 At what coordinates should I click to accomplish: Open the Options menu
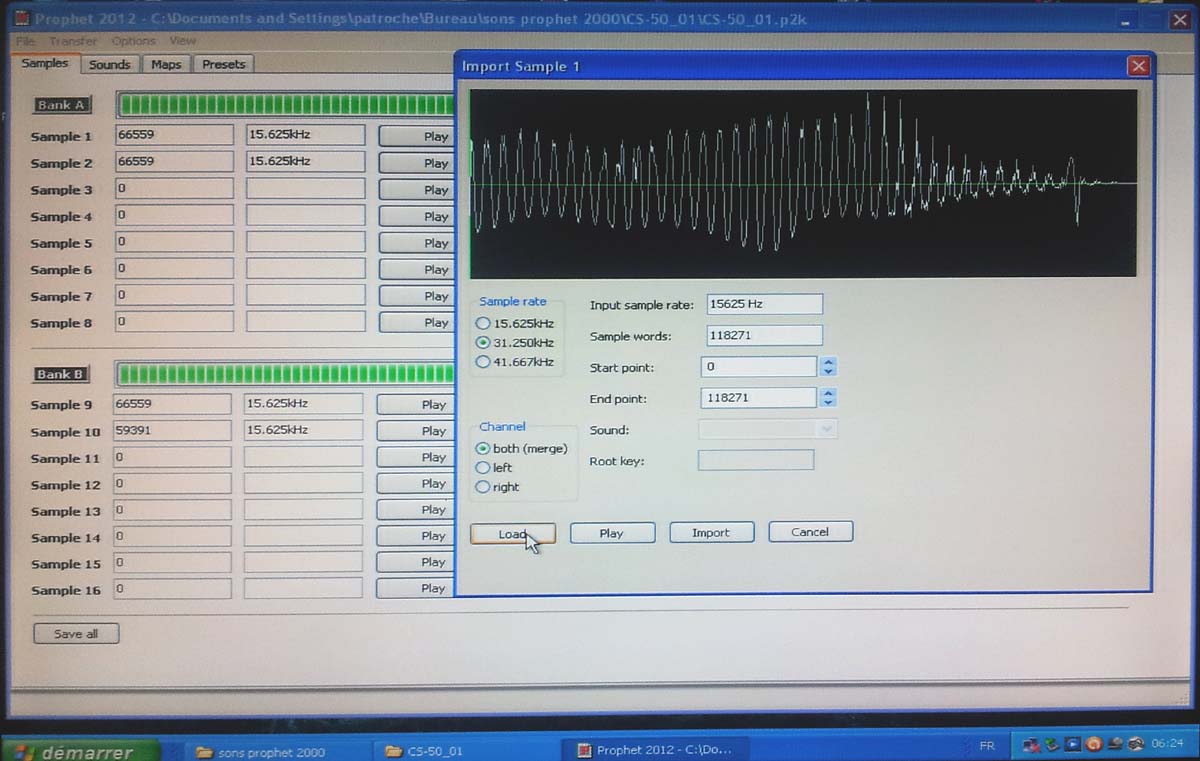point(133,41)
